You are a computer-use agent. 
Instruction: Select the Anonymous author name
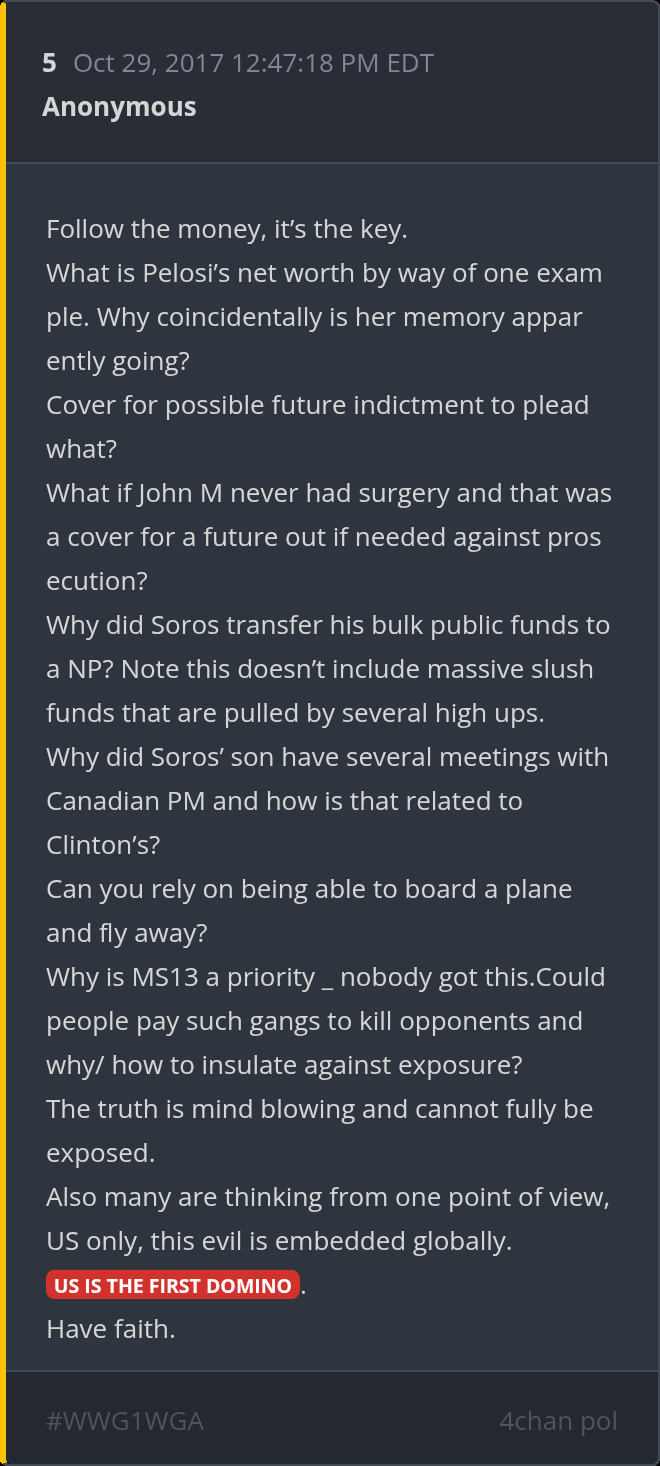(119, 107)
